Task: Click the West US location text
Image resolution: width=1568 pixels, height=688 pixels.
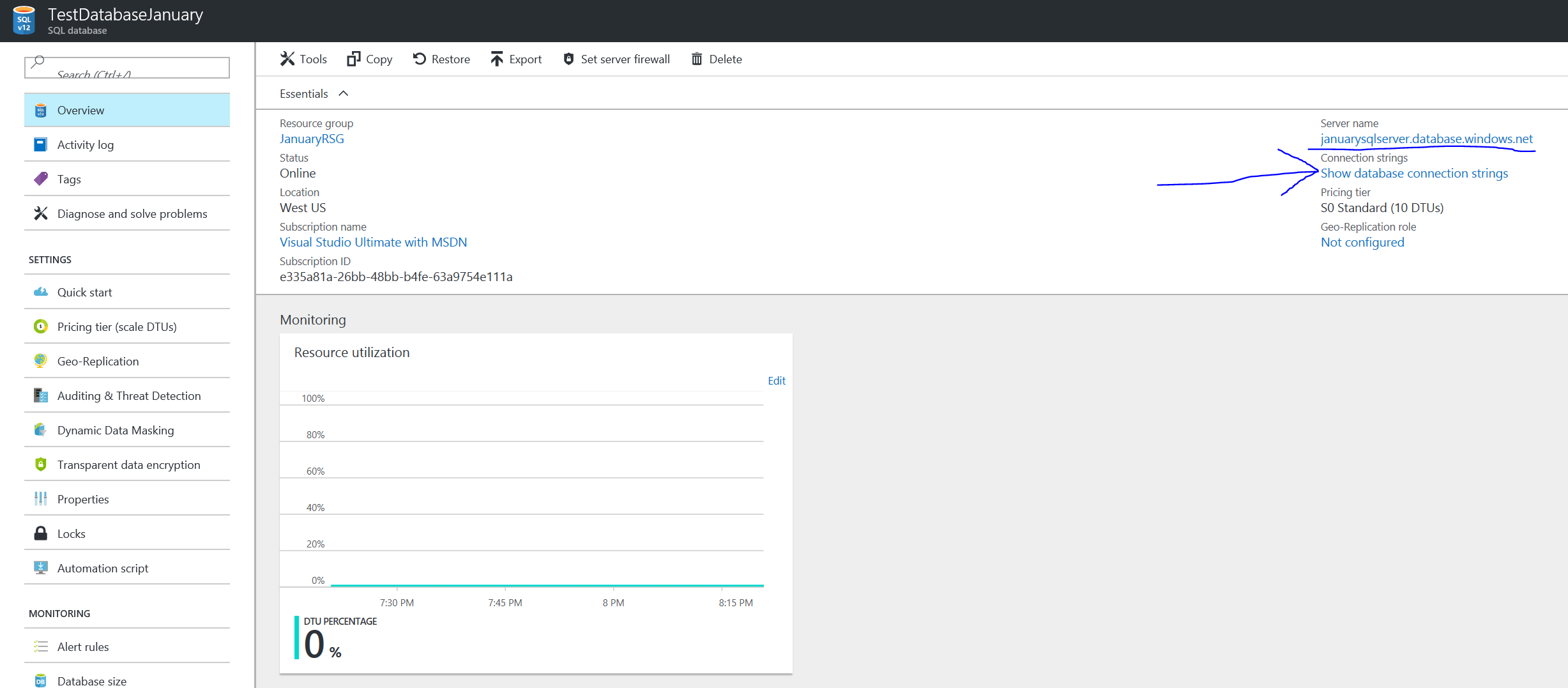Action: click(303, 208)
